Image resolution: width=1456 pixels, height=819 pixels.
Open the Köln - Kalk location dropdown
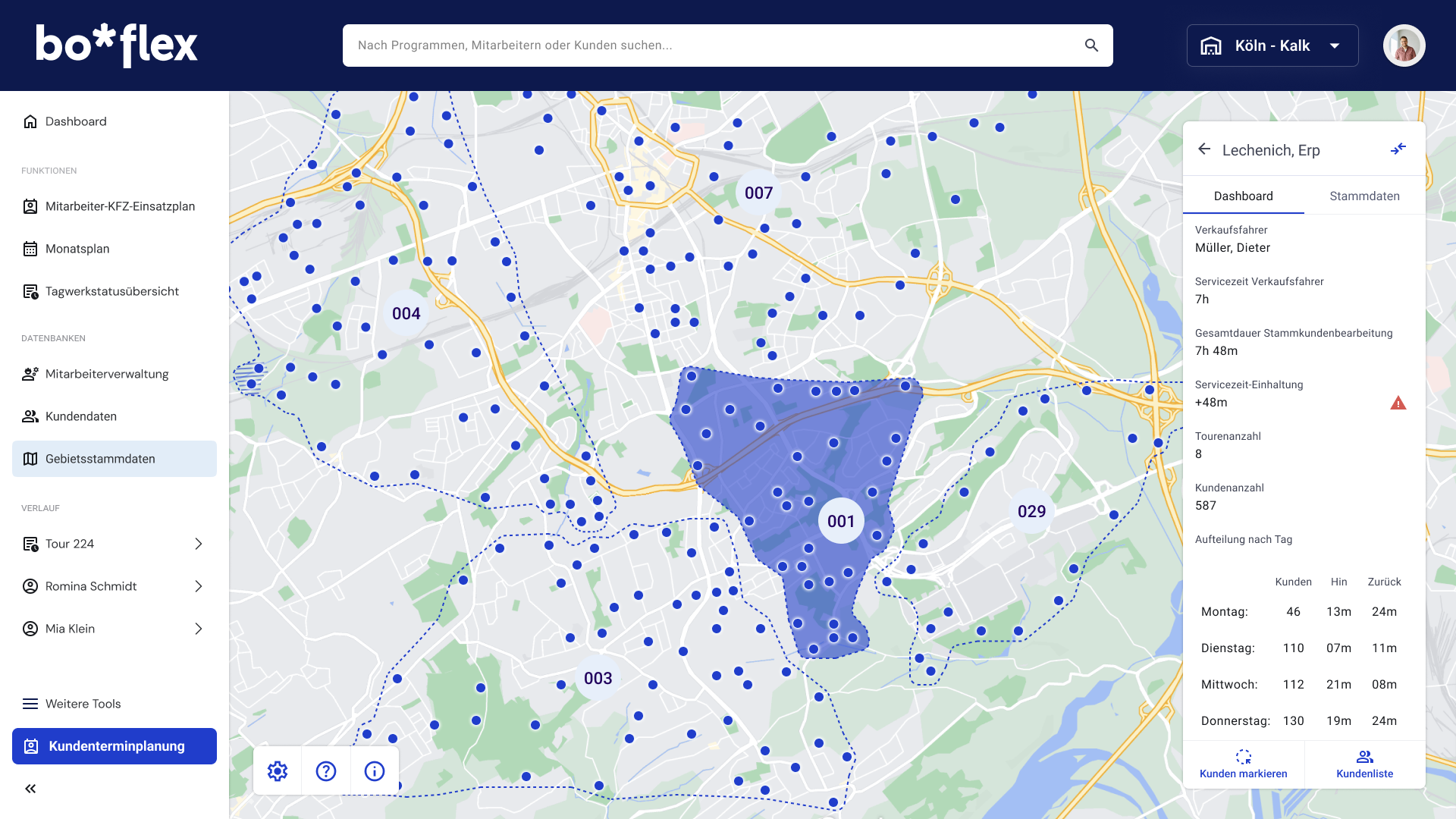coord(1272,45)
